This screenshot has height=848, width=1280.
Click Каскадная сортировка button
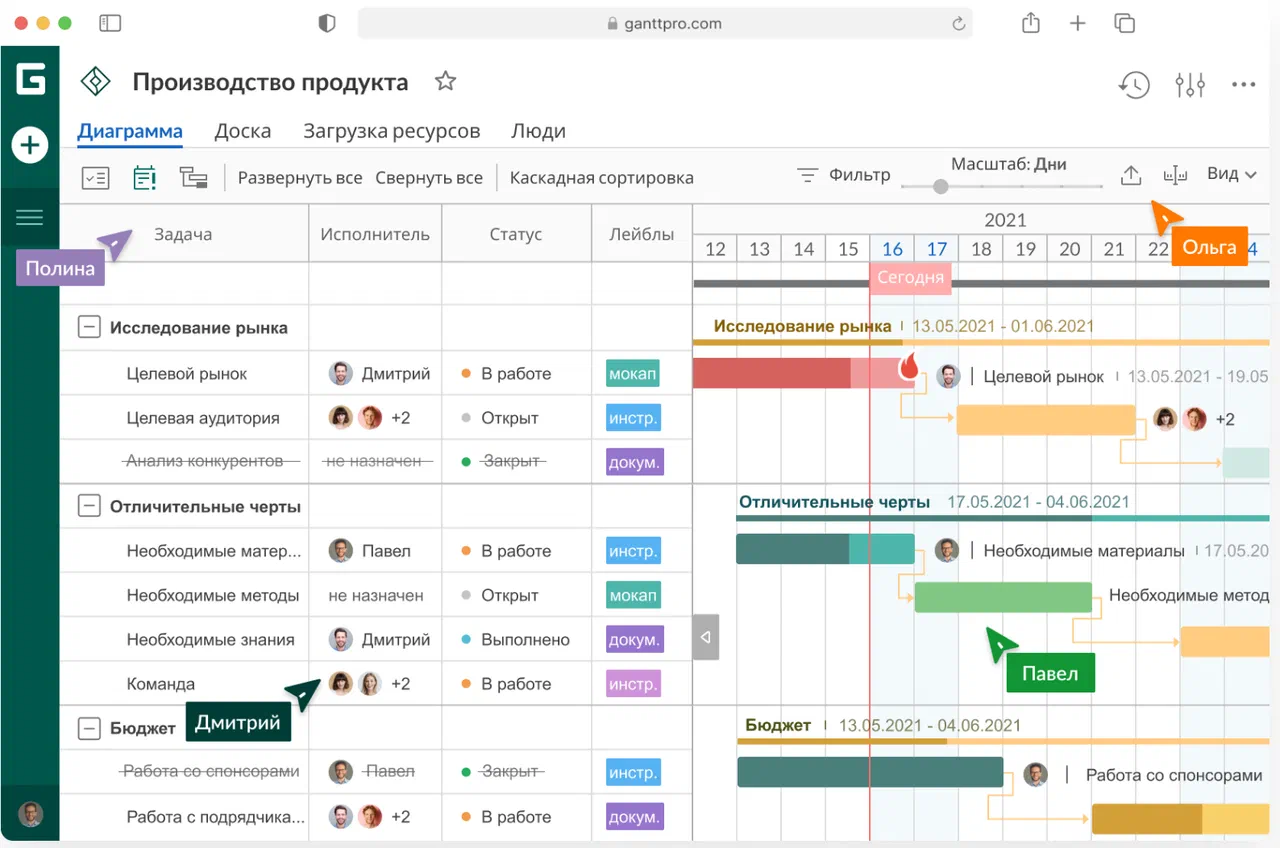pyautogui.click(x=601, y=178)
